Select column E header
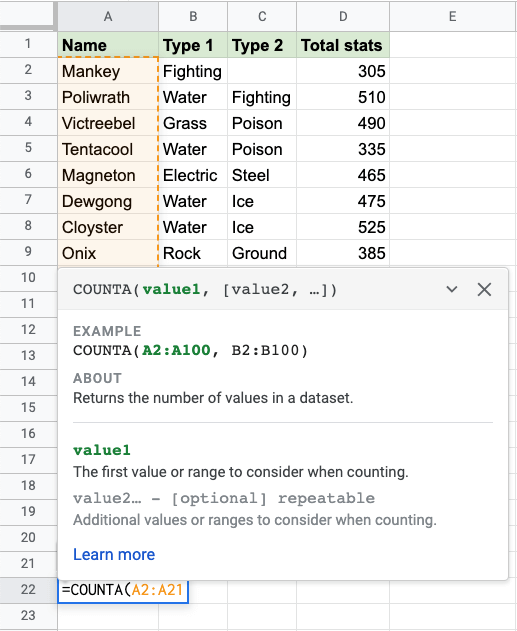517x631 pixels. pyautogui.click(x=453, y=16)
